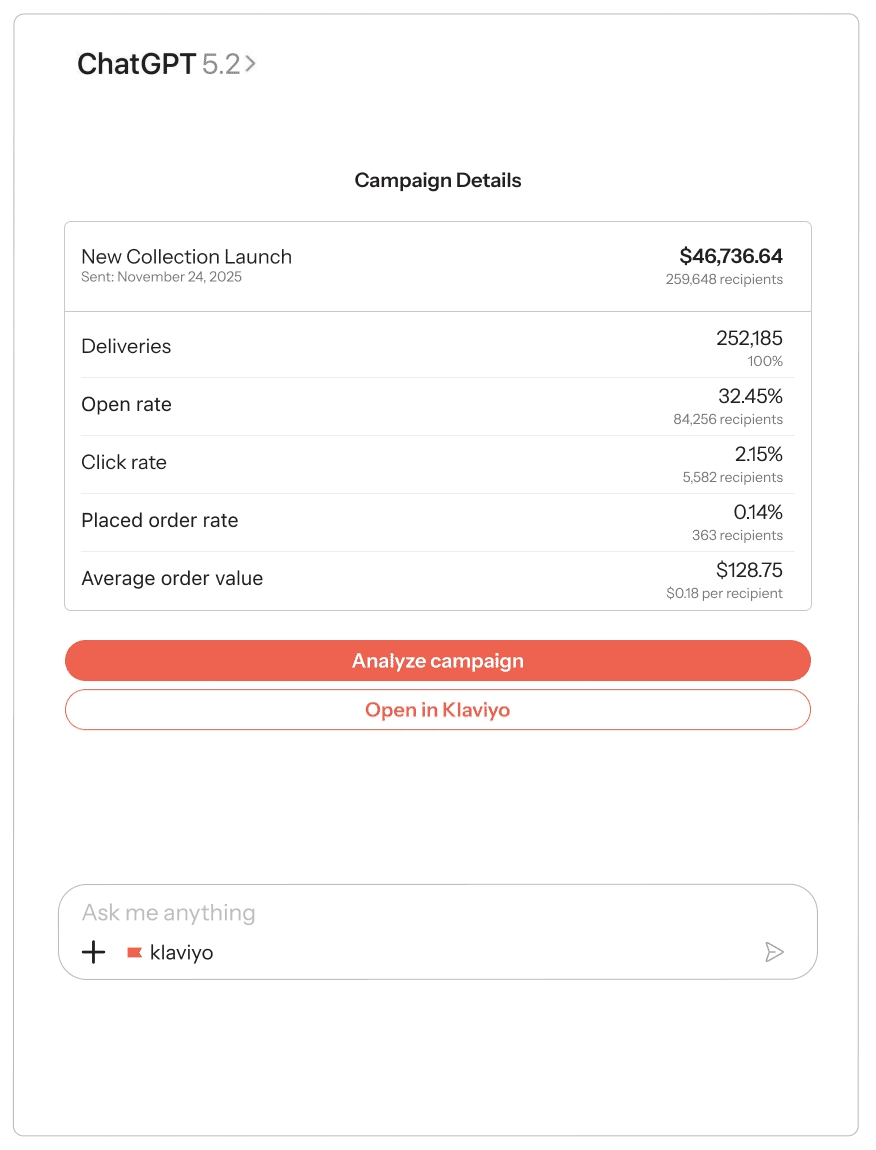
Task: Click the Average order value label
Action: coord(172,579)
